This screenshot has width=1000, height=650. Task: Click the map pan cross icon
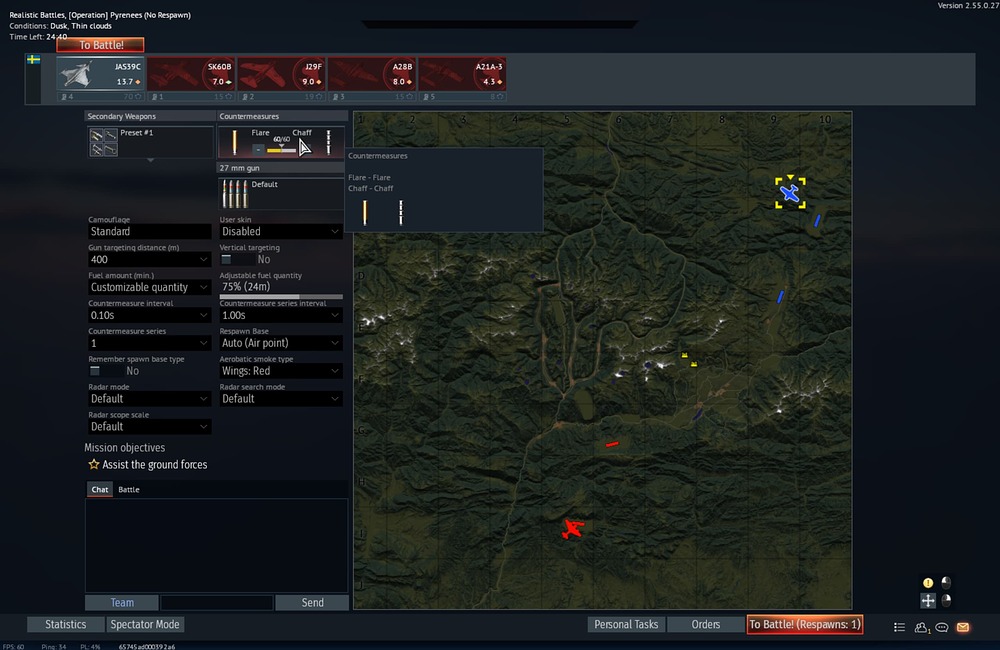click(927, 600)
